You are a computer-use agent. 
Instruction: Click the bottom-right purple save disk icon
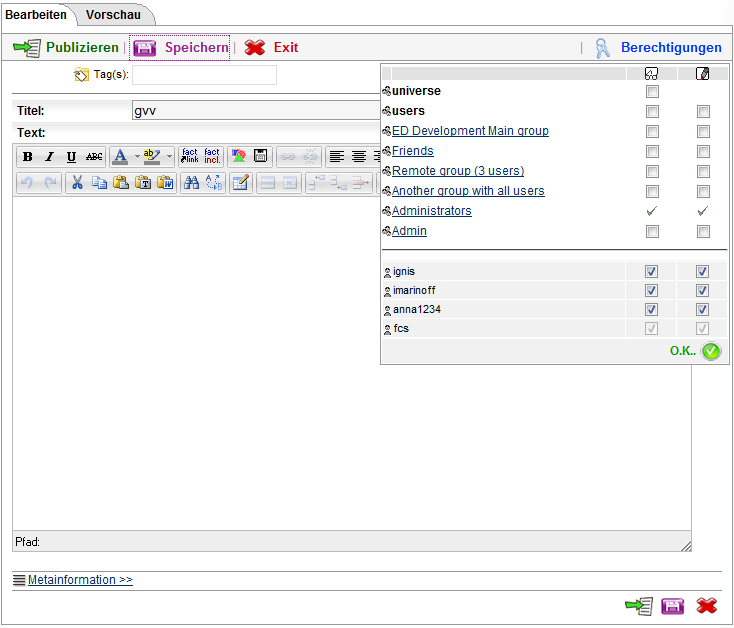click(673, 606)
